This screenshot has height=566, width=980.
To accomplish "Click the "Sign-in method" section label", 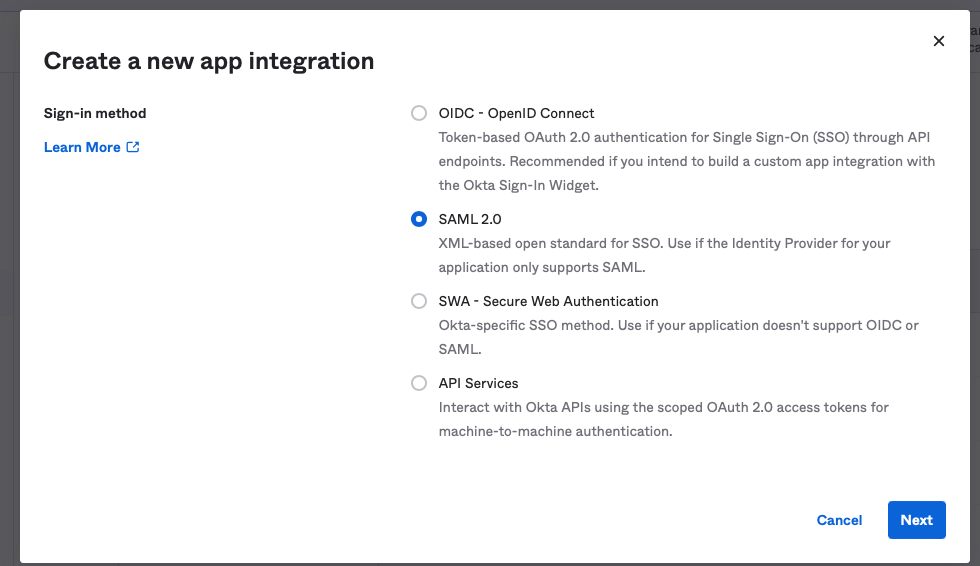I will pos(95,113).
